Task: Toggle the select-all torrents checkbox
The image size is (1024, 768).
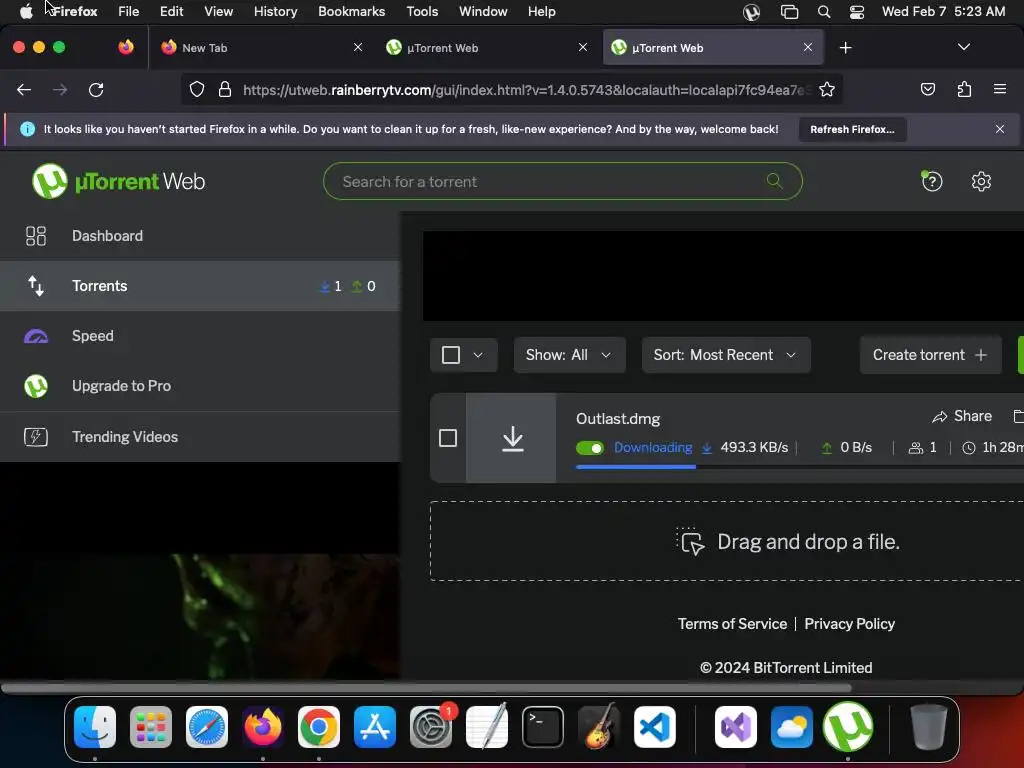Action: coord(451,355)
